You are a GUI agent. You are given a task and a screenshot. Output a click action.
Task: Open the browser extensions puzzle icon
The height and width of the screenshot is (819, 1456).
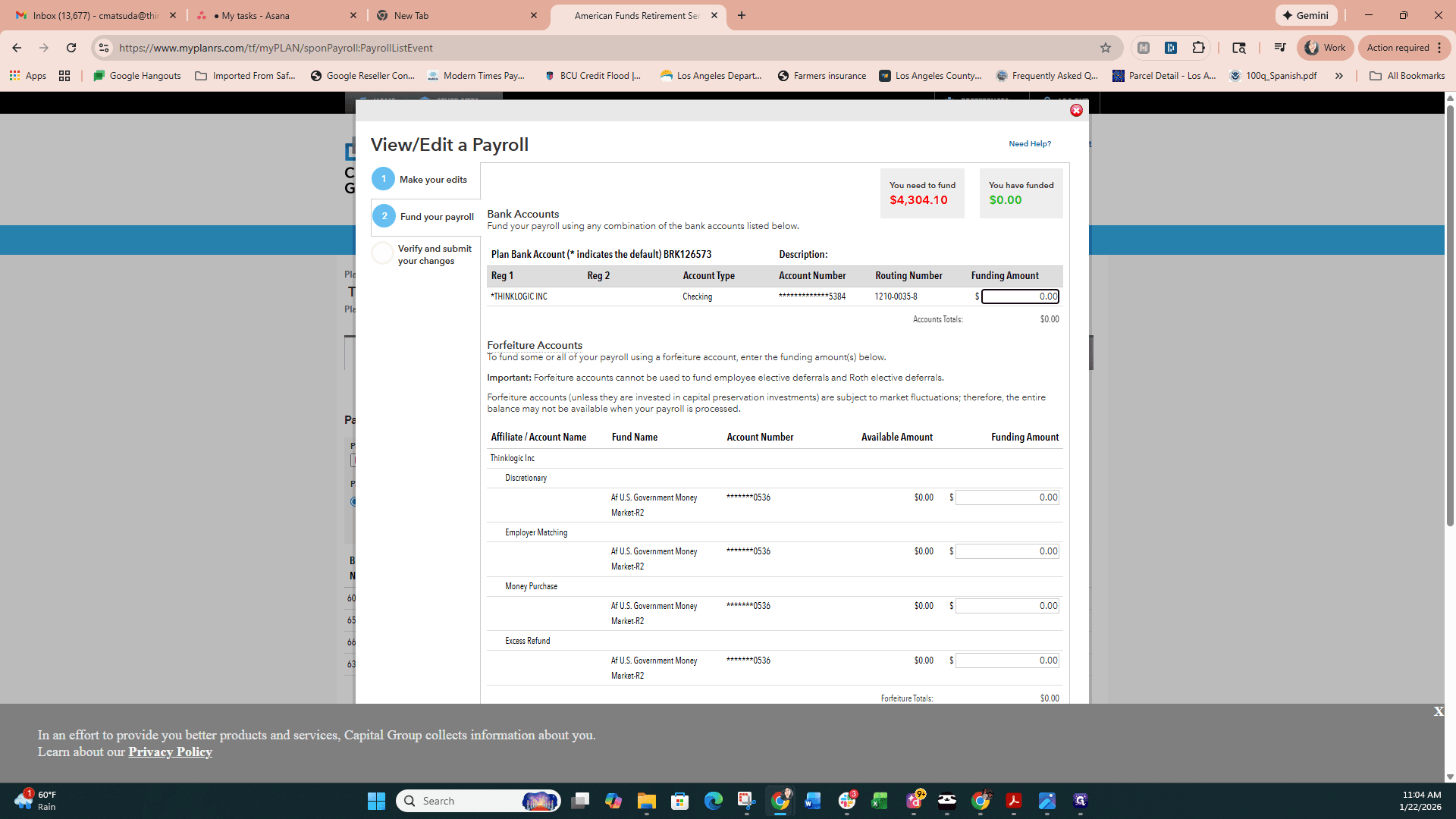(x=1198, y=48)
